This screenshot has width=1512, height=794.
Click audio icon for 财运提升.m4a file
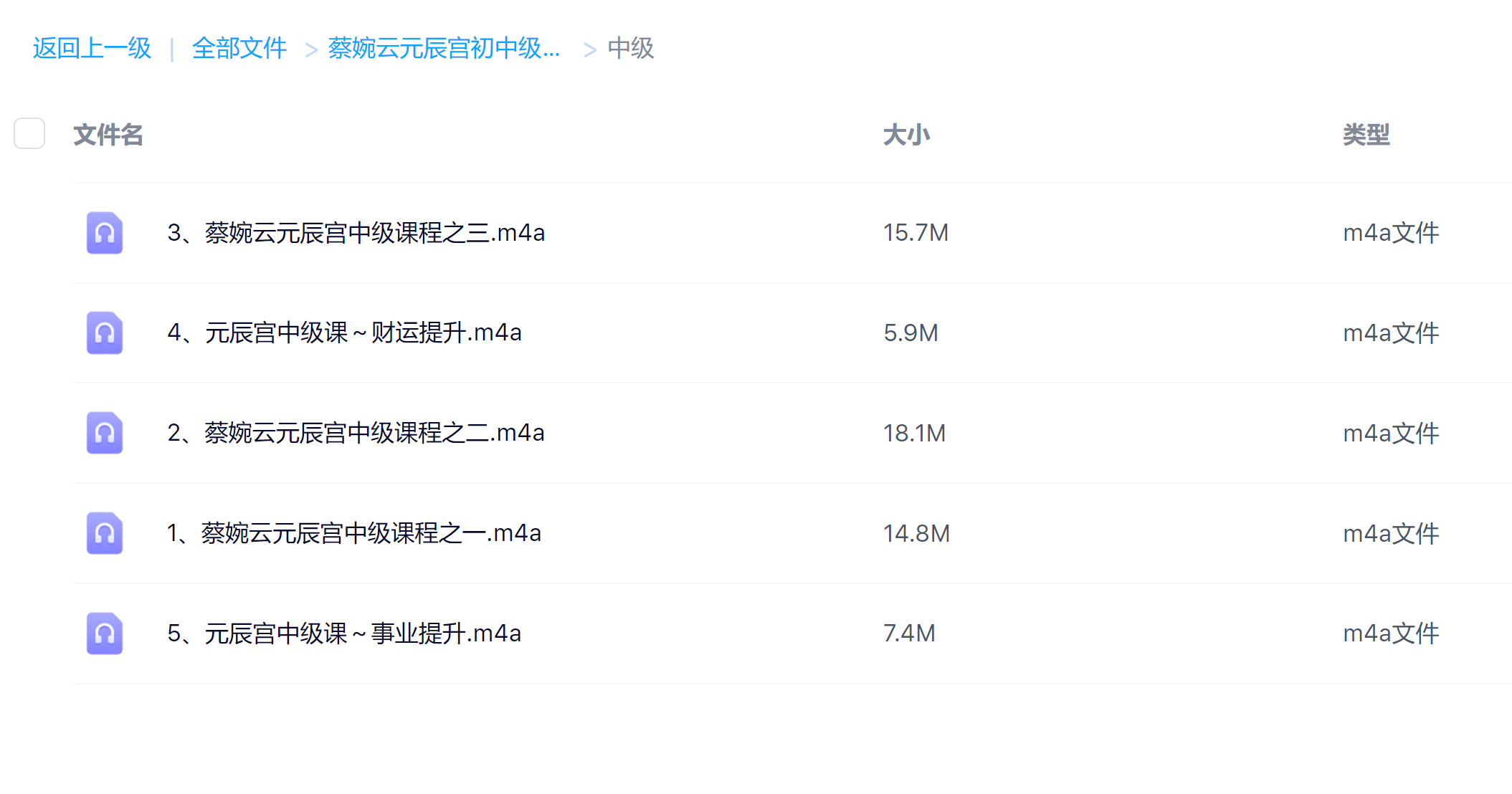(x=105, y=333)
